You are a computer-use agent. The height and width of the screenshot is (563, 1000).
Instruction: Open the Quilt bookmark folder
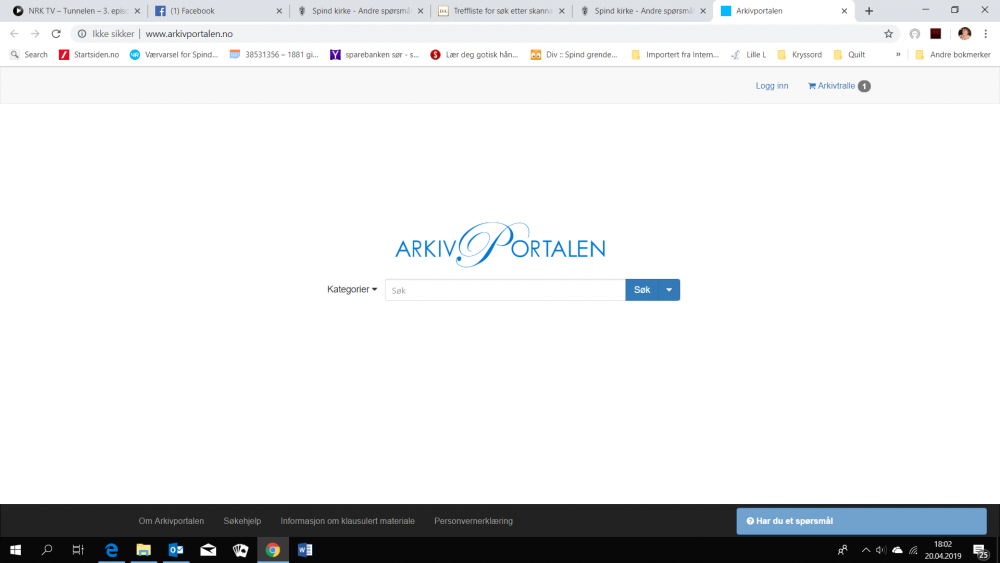pos(849,55)
